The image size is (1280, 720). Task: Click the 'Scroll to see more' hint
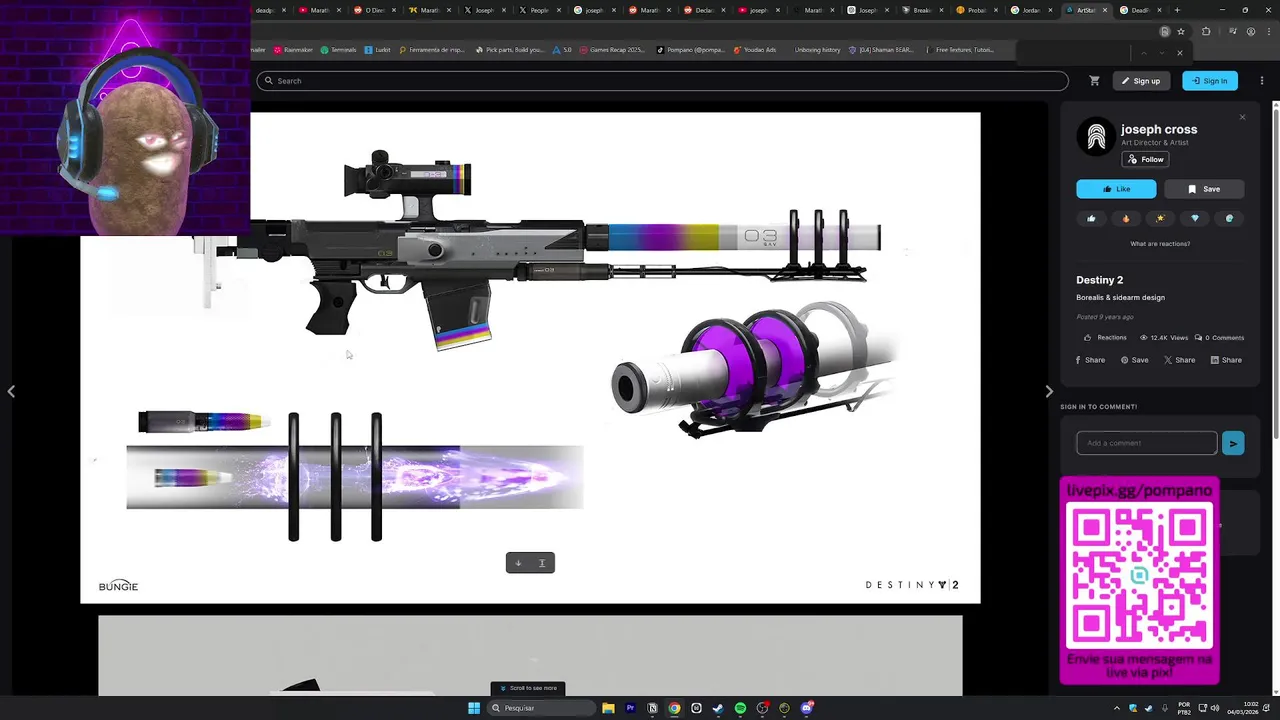[x=529, y=688]
